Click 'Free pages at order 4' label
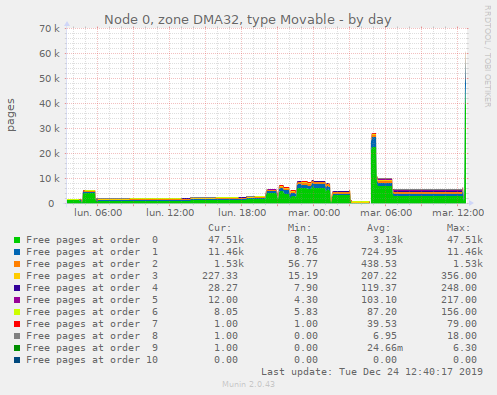The width and height of the screenshot is (497, 395). tap(92, 288)
